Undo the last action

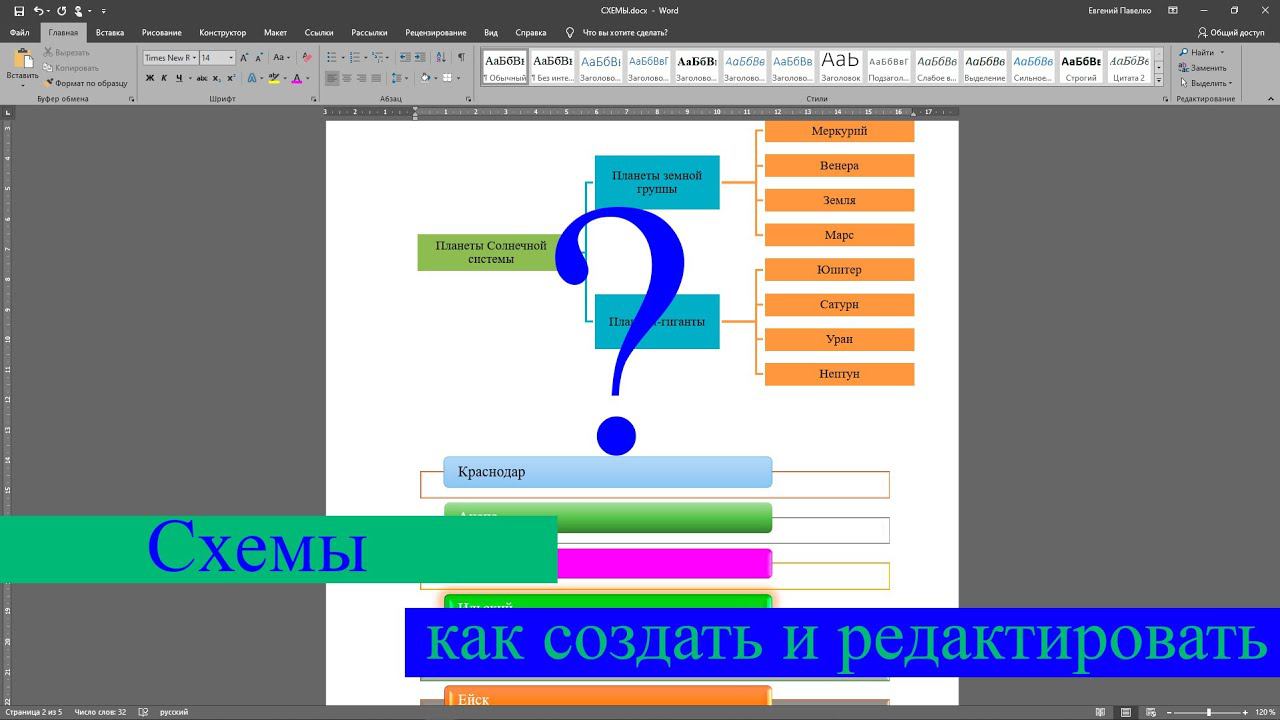click(x=38, y=11)
